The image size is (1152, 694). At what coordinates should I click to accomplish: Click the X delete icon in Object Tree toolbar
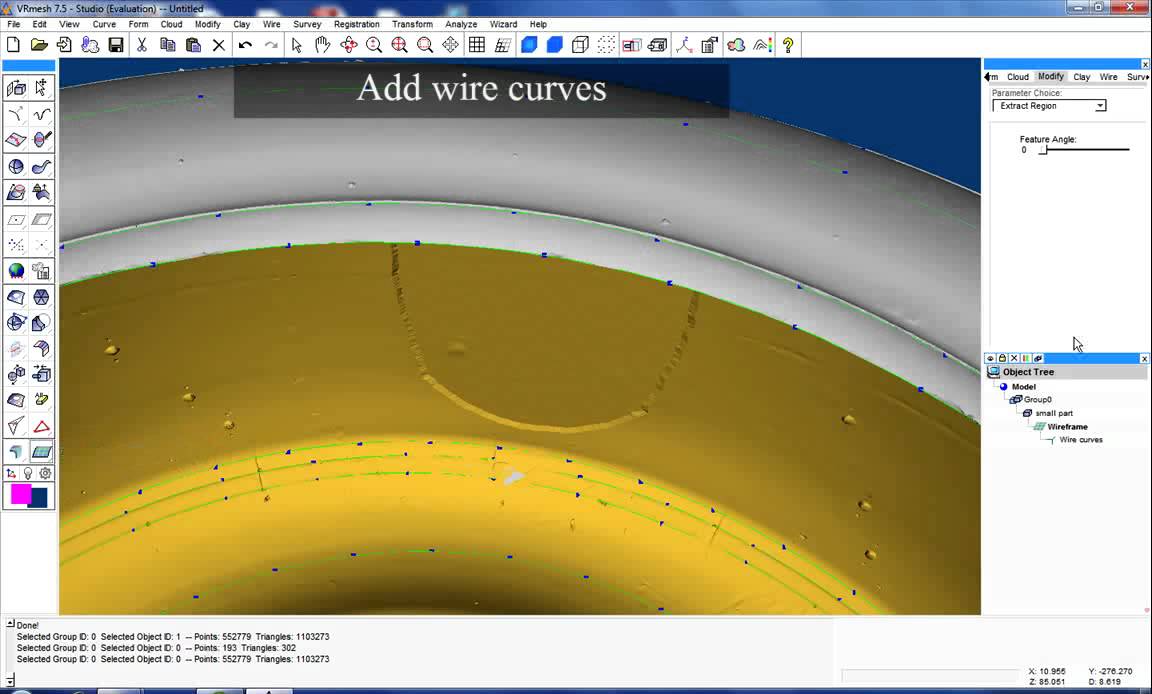tap(1014, 358)
